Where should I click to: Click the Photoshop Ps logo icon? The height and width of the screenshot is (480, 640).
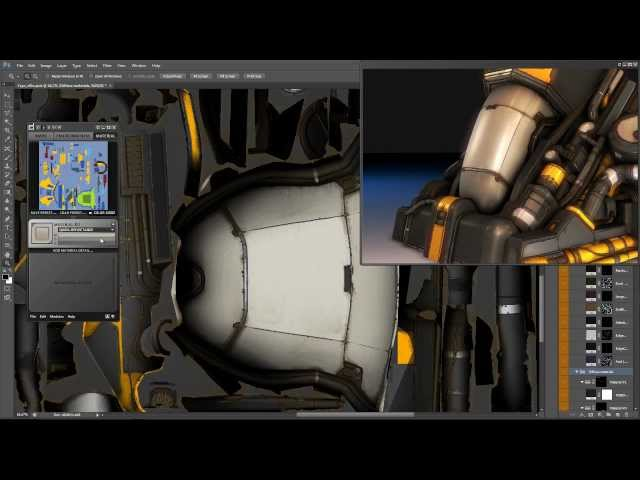(x=6, y=65)
